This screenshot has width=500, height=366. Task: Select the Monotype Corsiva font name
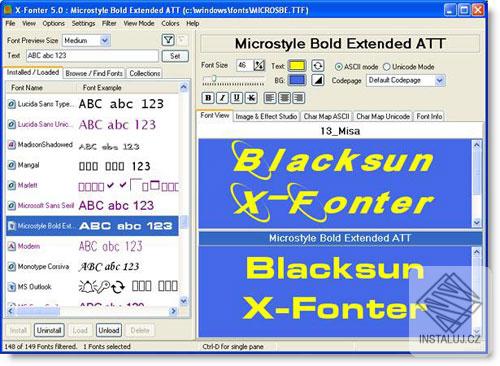pyautogui.click(x=43, y=267)
